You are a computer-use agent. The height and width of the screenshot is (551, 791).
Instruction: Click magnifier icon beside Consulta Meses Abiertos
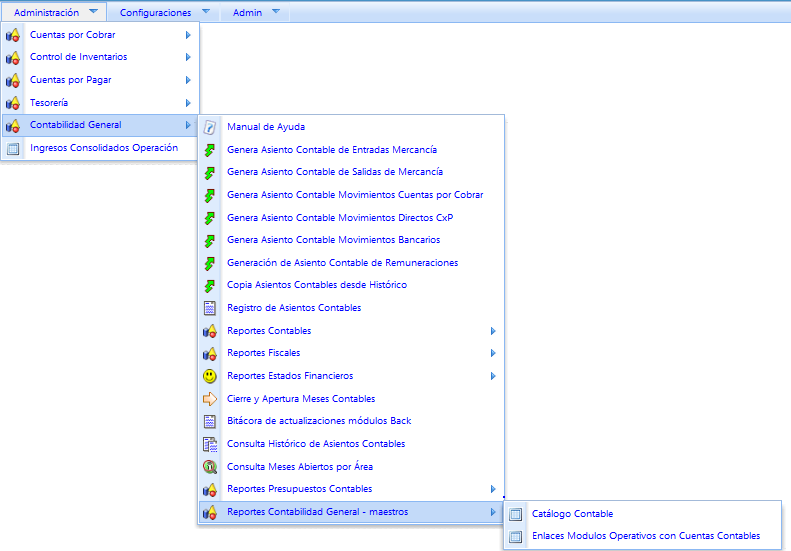tap(210, 467)
